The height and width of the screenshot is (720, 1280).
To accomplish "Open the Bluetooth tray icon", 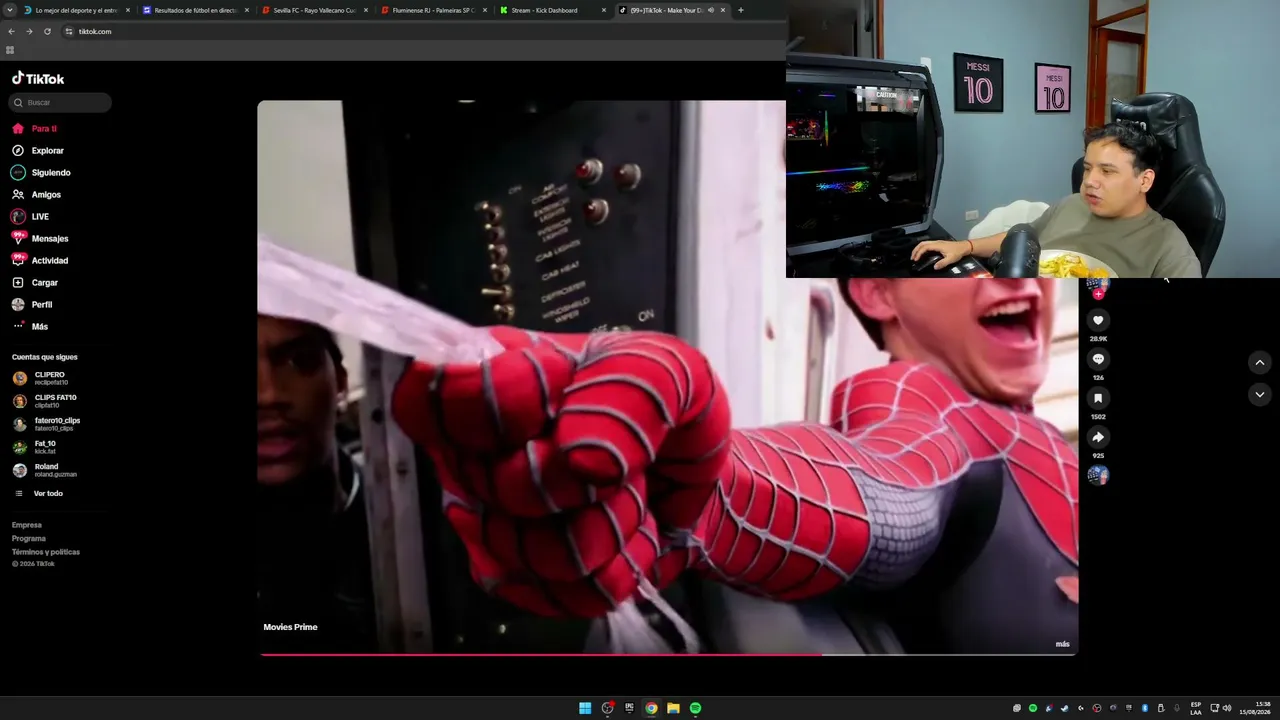I will click(x=1145, y=708).
